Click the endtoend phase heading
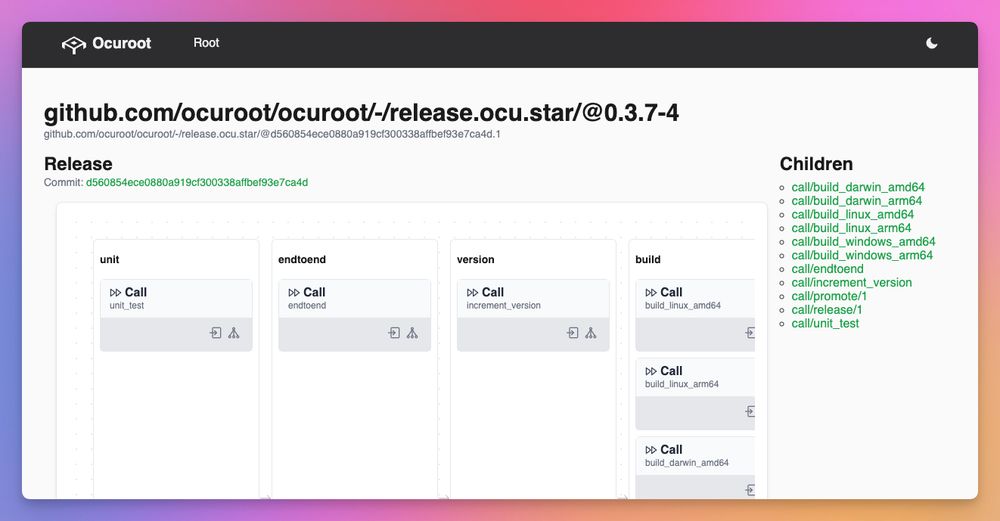The height and width of the screenshot is (521, 1000). coord(302,260)
